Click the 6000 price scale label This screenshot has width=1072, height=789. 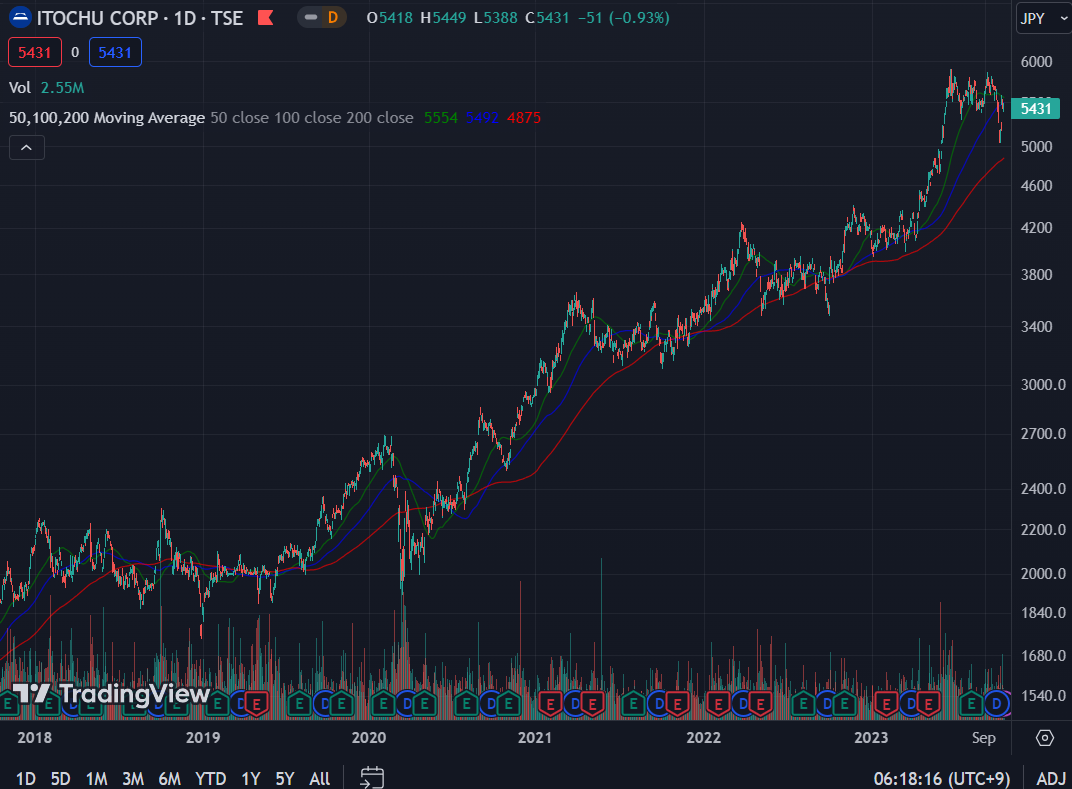click(1036, 62)
